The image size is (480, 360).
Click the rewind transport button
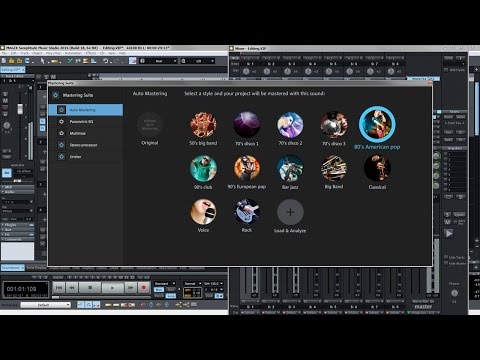point(72,287)
